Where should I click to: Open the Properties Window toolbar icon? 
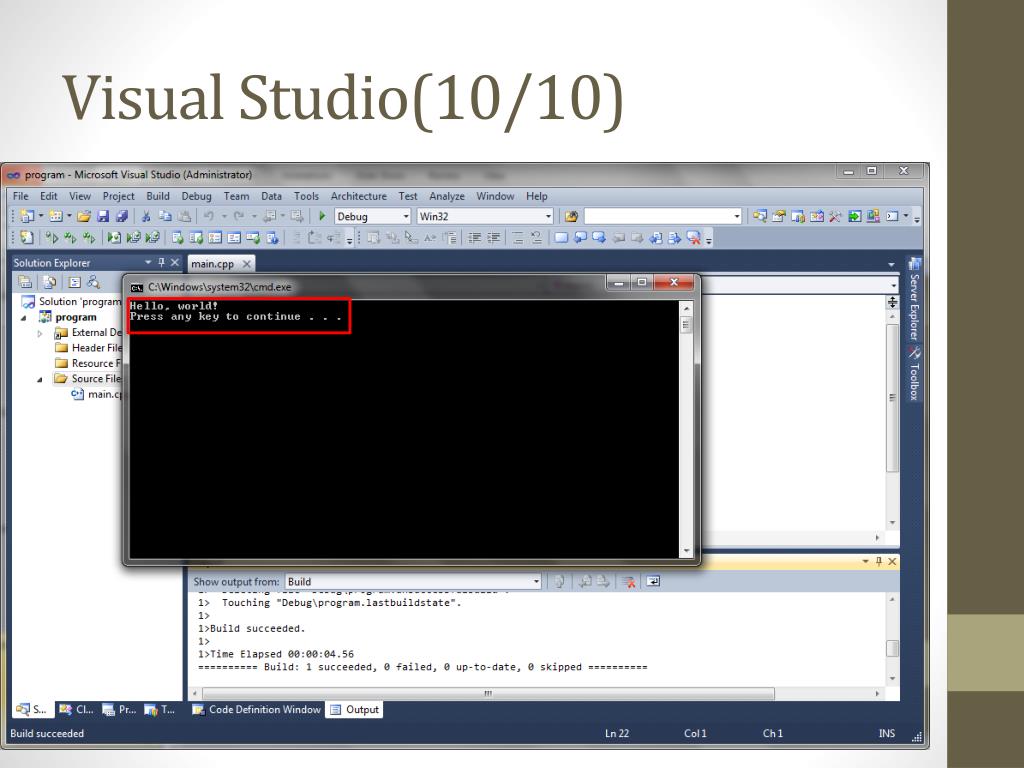pos(778,216)
